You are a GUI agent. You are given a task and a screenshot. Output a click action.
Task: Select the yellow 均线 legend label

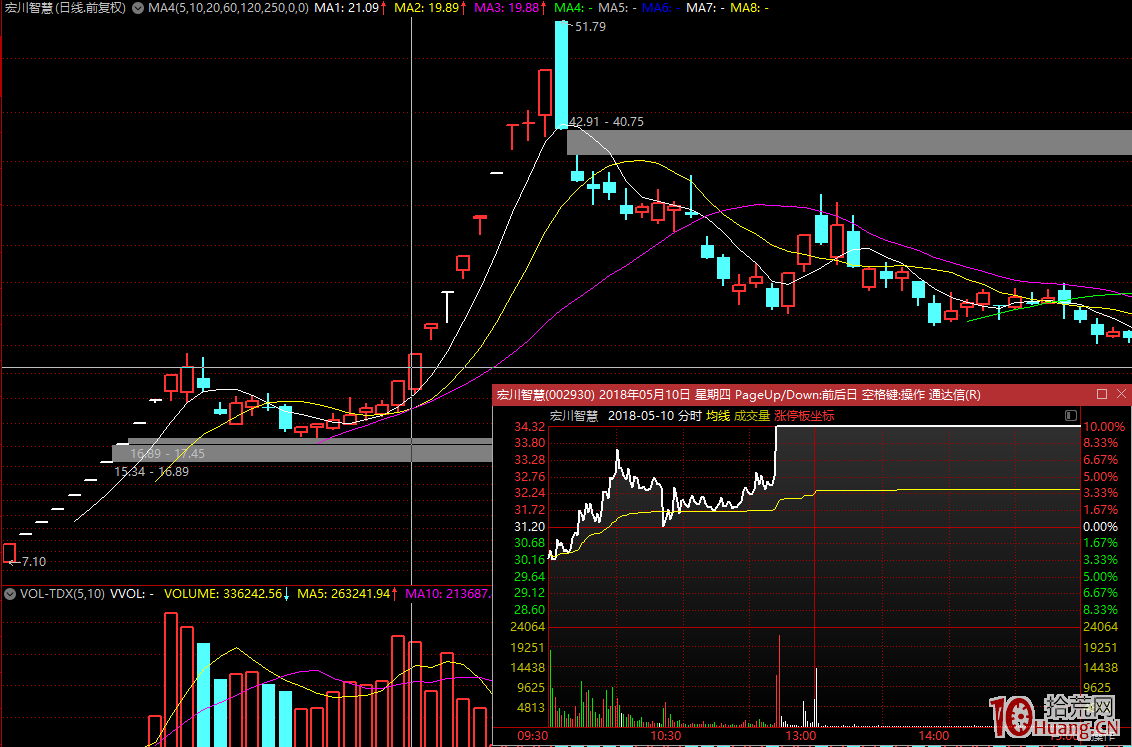(718, 416)
